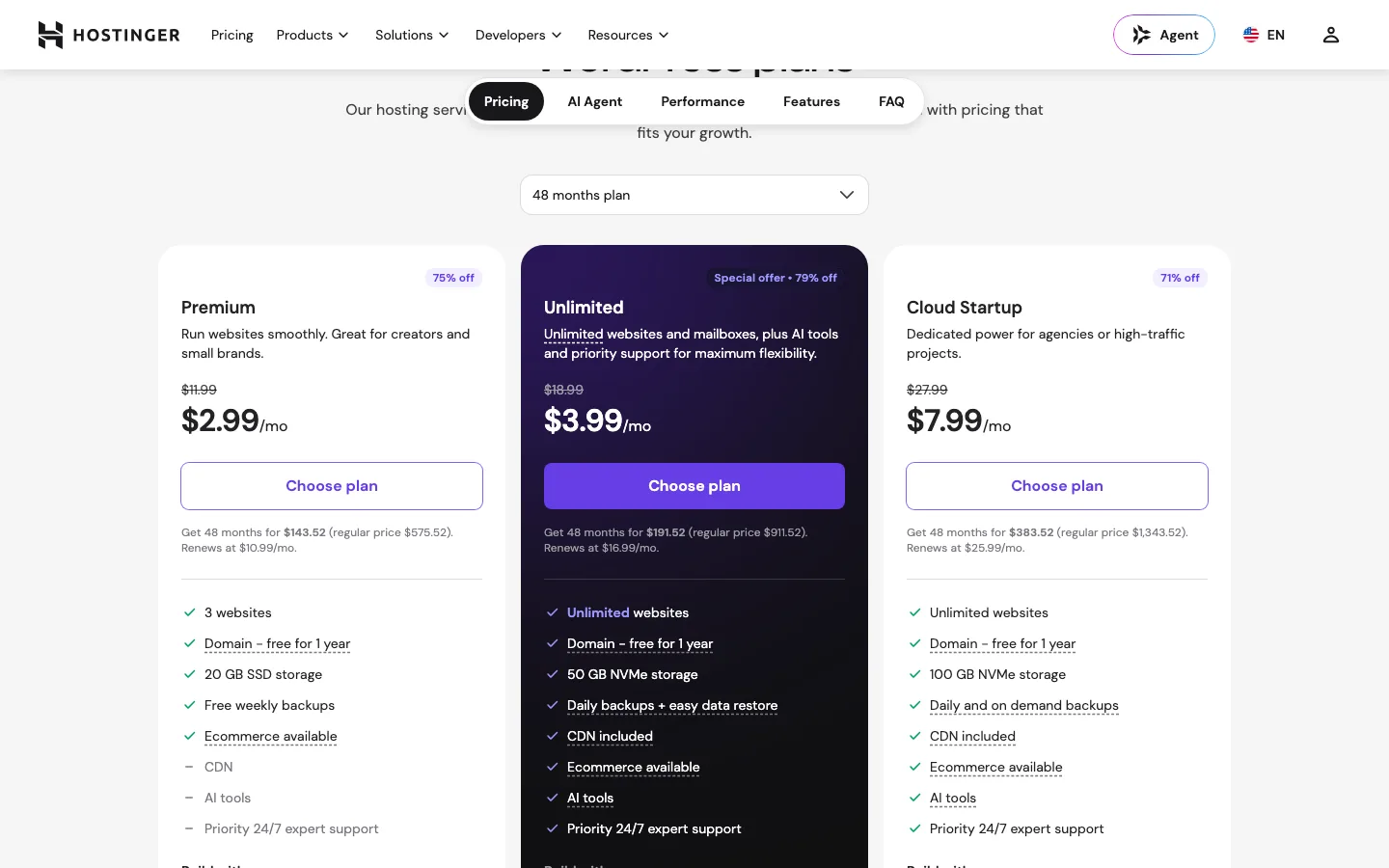Select the Pricing pill tab

pos(506,101)
